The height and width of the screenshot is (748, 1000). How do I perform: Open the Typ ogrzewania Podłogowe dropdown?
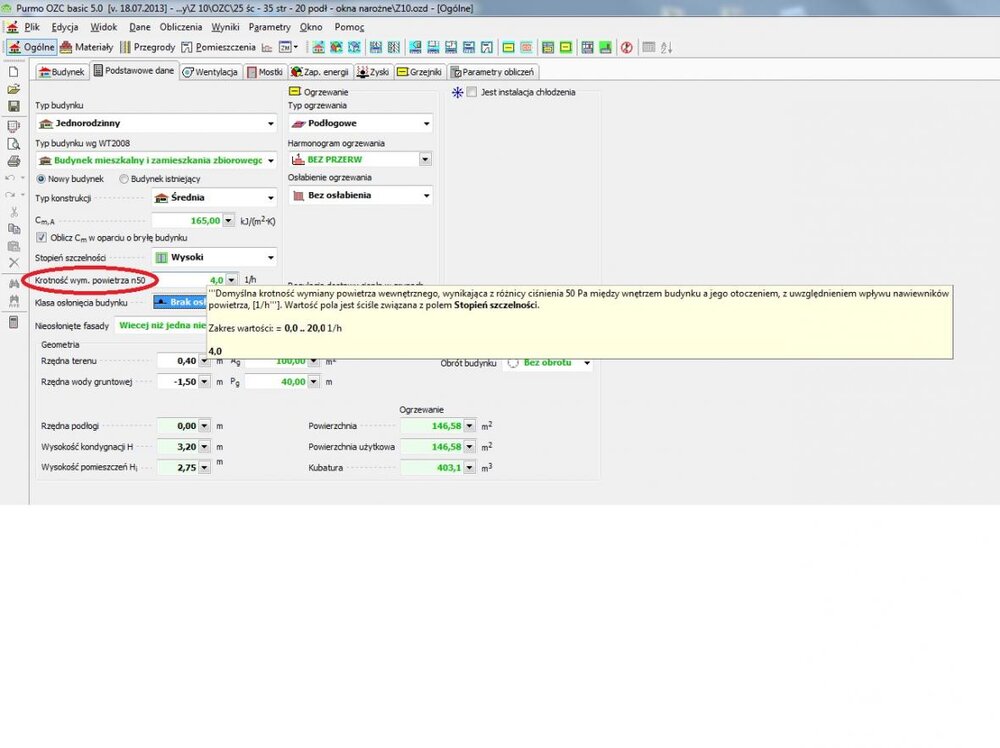click(x=426, y=124)
